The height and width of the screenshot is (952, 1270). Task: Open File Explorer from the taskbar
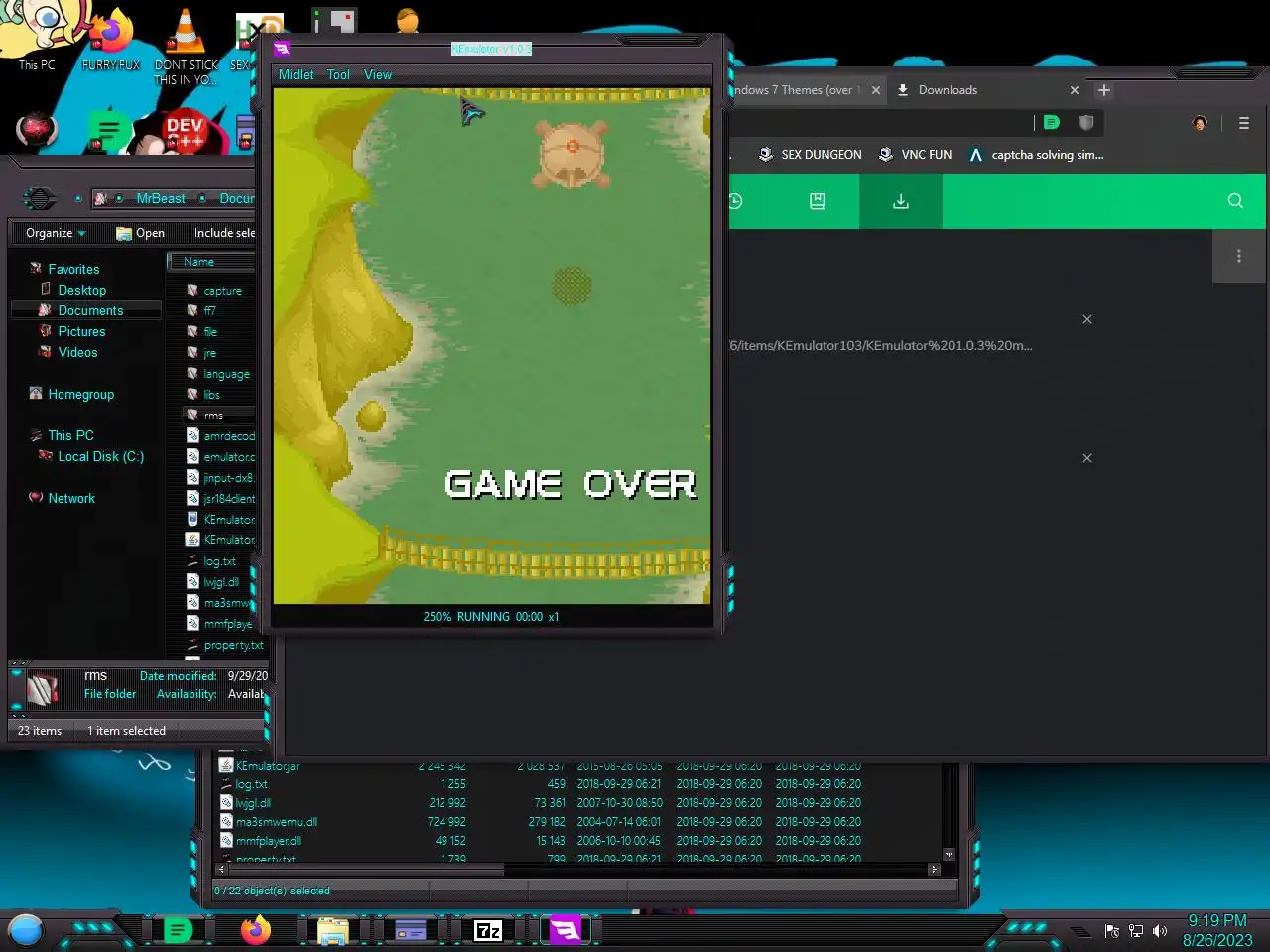click(x=333, y=930)
